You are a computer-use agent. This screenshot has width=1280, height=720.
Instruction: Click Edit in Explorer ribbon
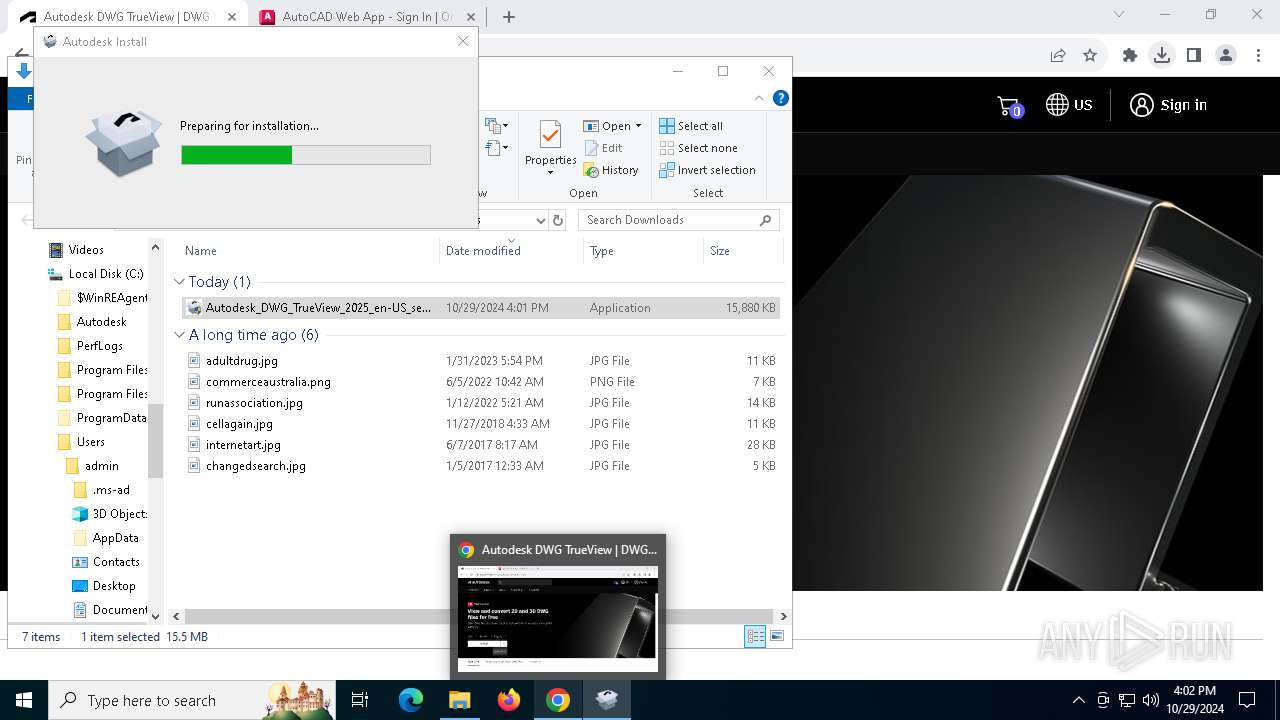click(603, 148)
